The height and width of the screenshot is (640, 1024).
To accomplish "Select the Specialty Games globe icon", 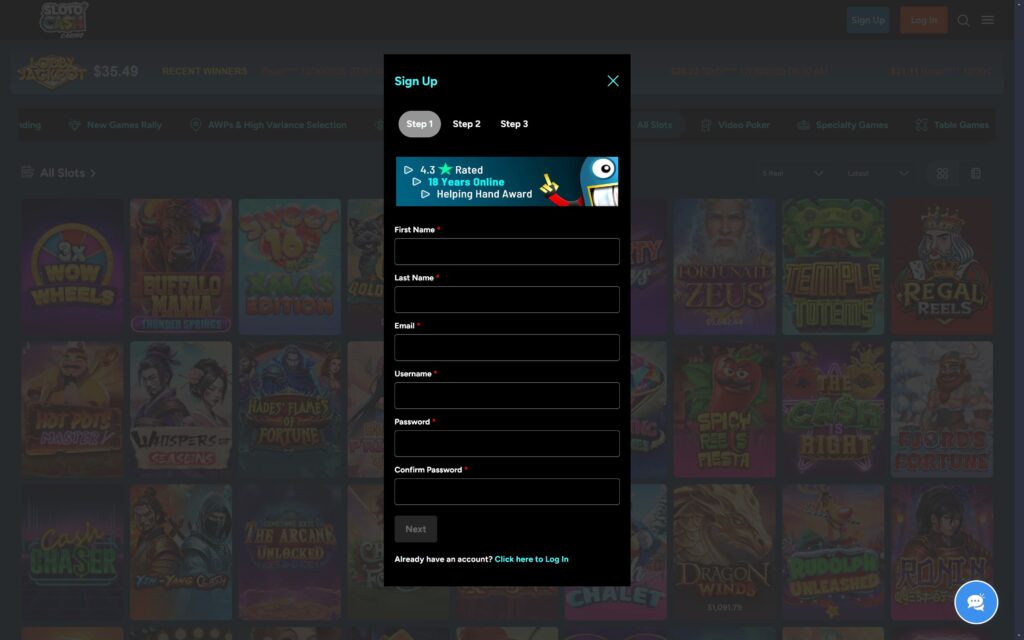I will pyautogui.click(x=805, y=124).
